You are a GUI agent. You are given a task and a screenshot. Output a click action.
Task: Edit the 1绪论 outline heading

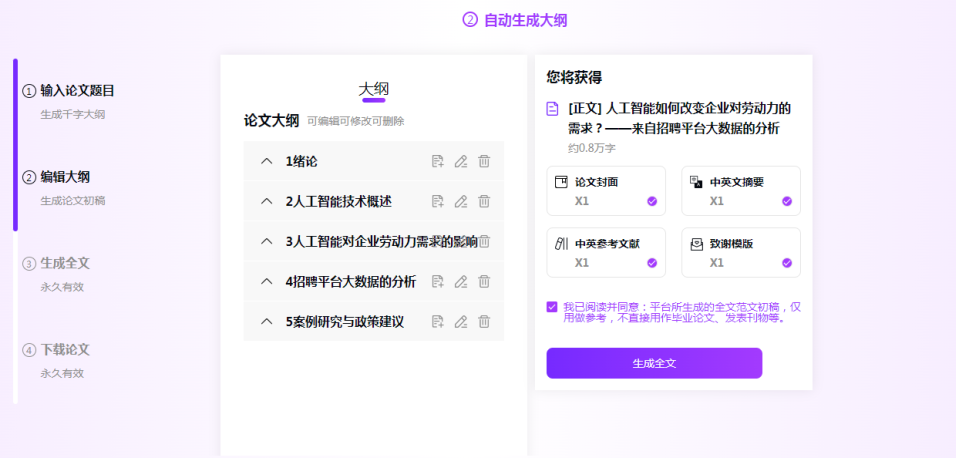click(461, 162)
